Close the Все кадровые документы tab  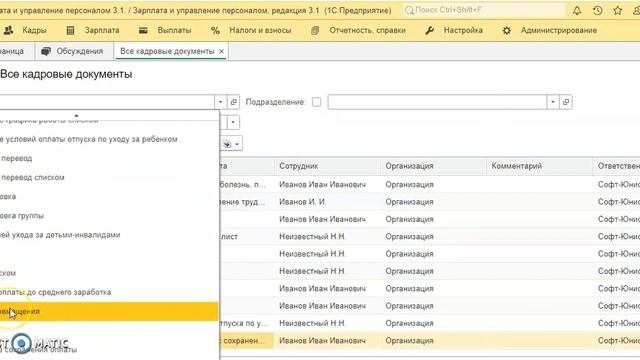click(x=221, y=51)
